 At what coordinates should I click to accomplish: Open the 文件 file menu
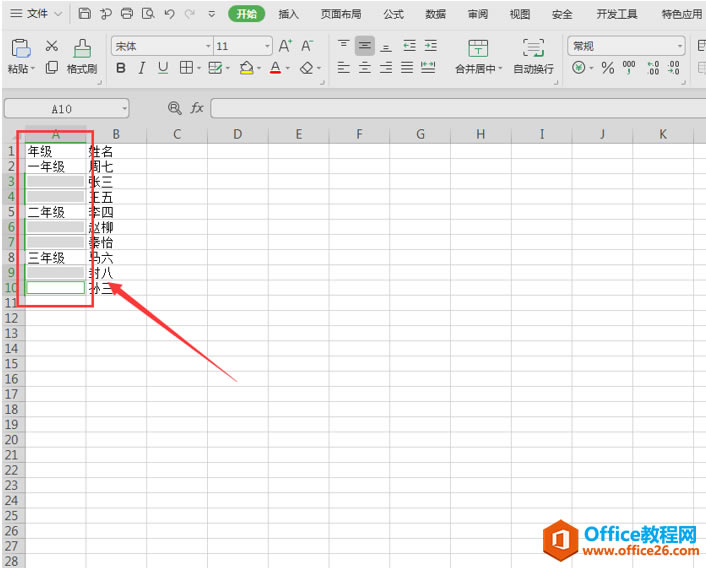[x=36, y=14]
